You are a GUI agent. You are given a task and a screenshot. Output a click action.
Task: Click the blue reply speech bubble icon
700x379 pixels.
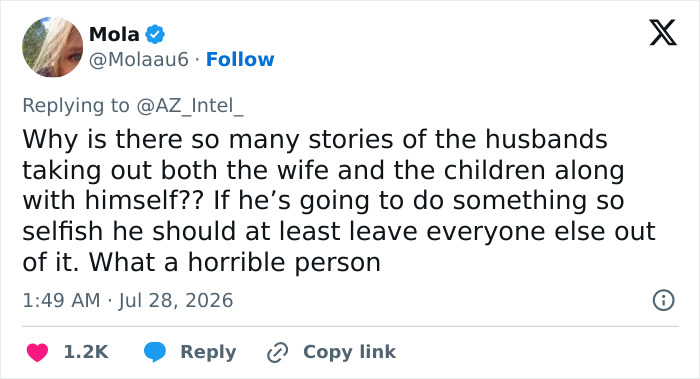tap(155, 352)
